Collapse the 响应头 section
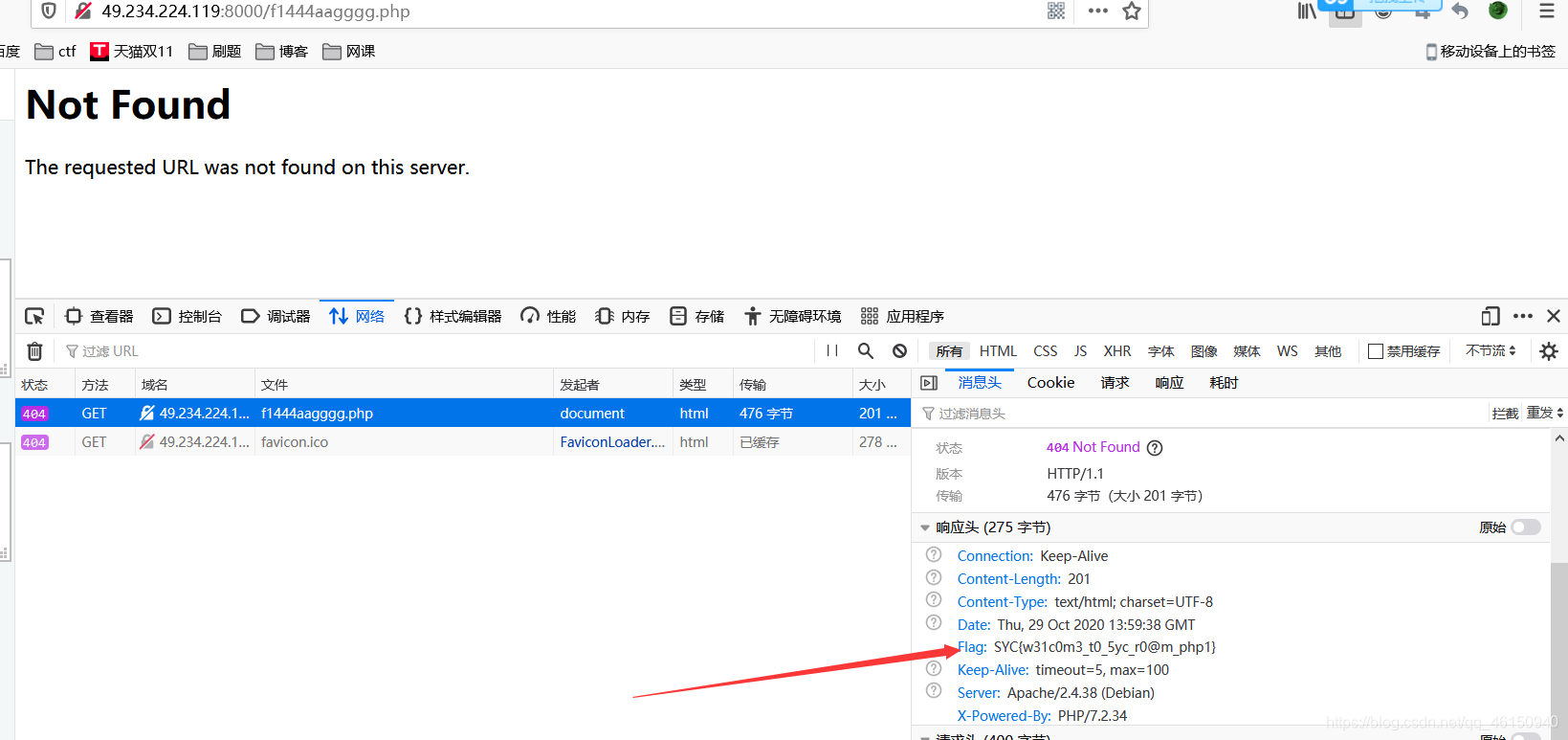The height and width of the screenshot is (740, 1568). point(925,527)
